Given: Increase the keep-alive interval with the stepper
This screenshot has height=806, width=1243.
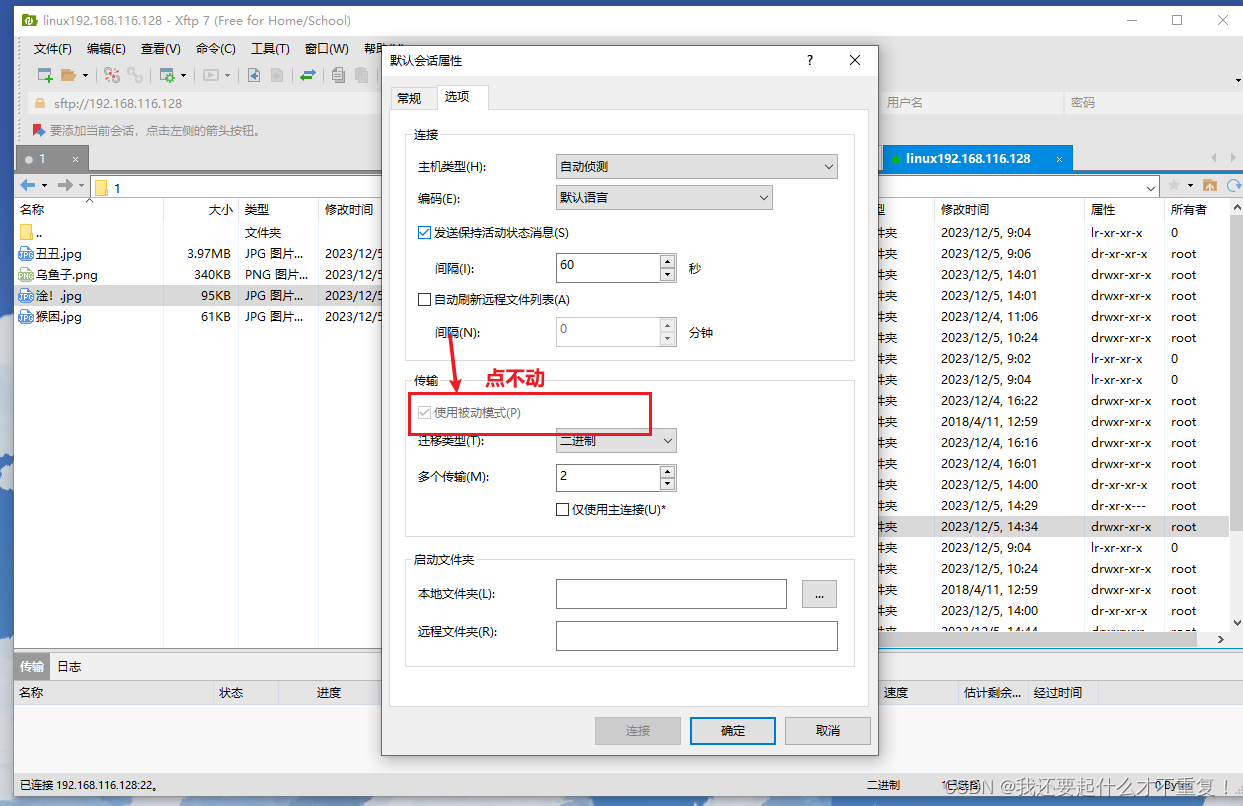Looking at the screenshot, I should click(x=668, y=262).
